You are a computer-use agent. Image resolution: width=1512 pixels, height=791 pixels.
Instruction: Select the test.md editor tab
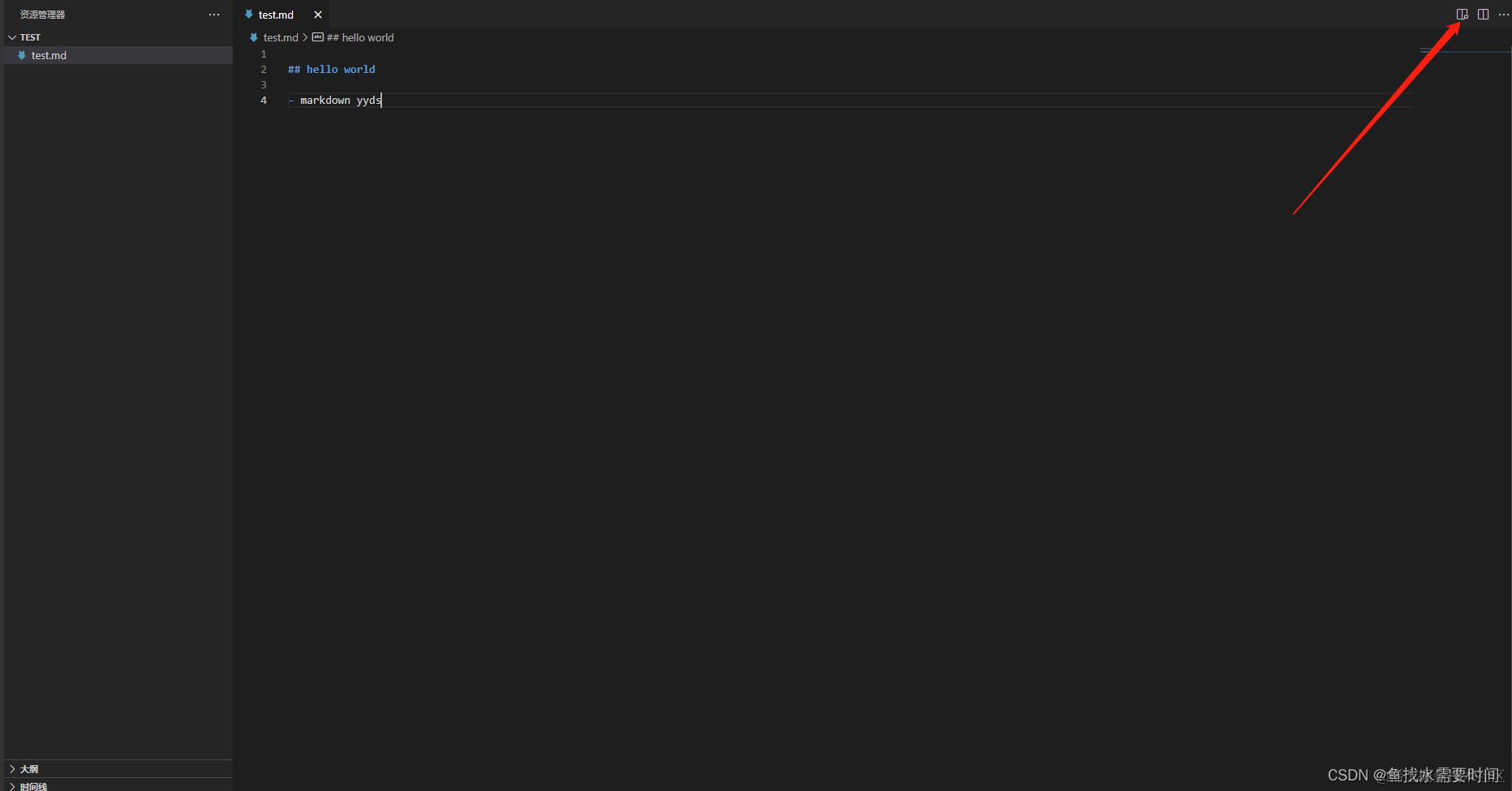click(x=283, y=15)
